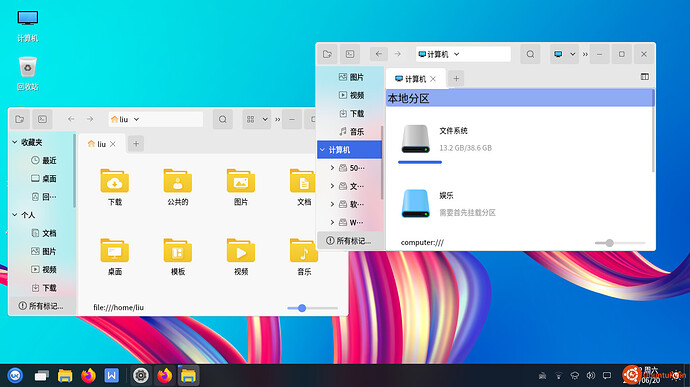690x387 pixels.
Task: Select 视频 under 个人 in liu sidebar
Action: pyautogui.click(x=43, y=269)
